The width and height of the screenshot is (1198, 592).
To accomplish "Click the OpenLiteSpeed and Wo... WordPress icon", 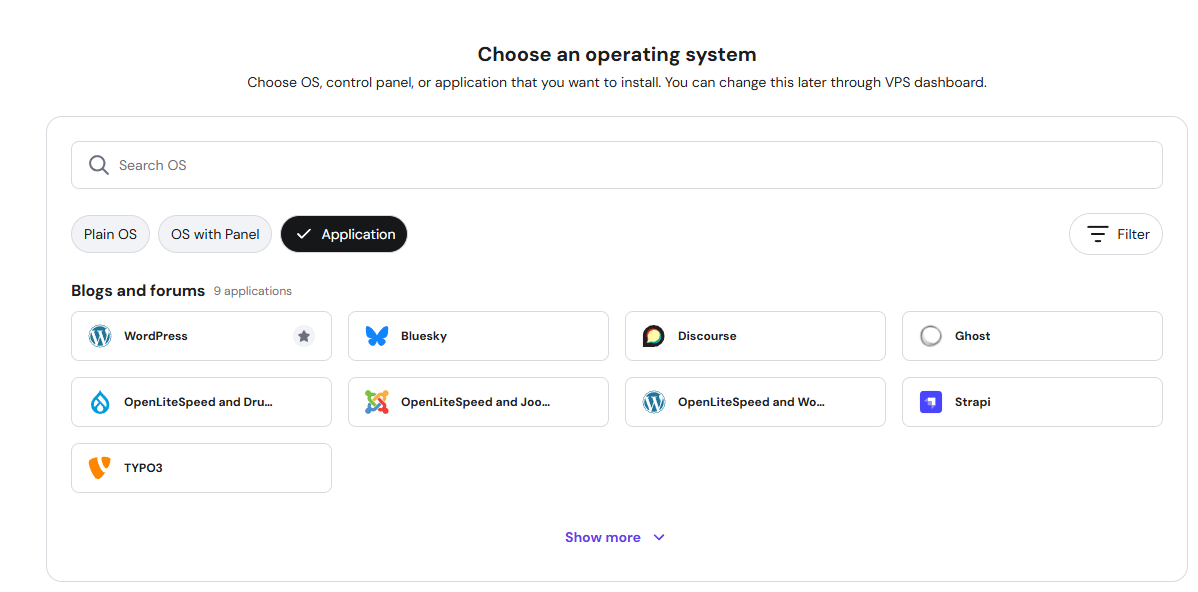I will 653,402.
